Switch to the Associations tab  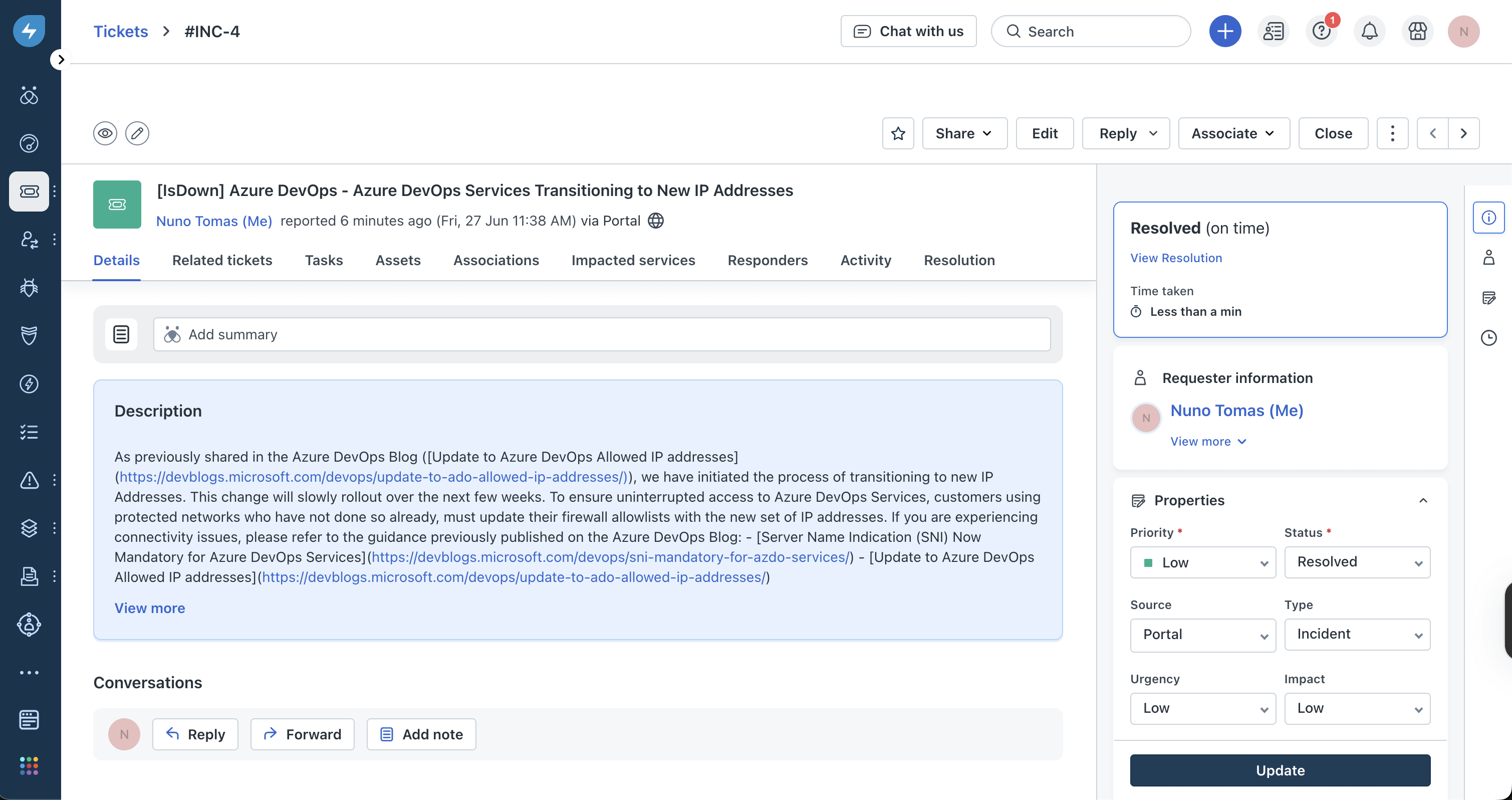point(496,260)
